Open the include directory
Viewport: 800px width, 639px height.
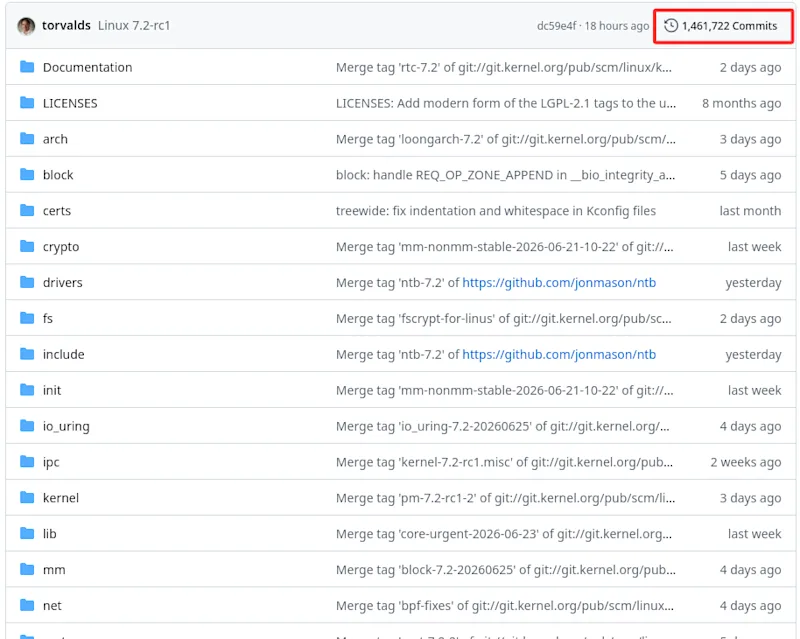[x=63, y=354]
